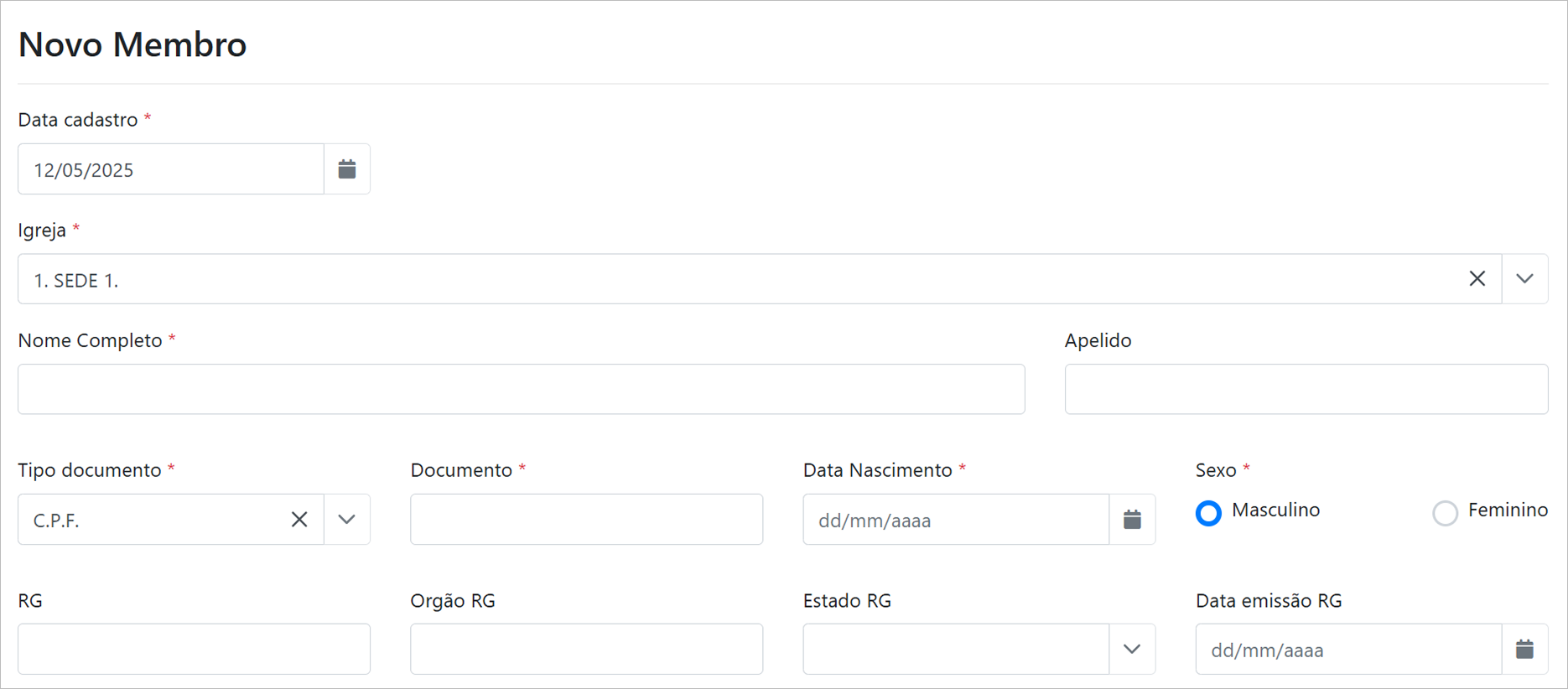Click the Apelido input field
The image size is (1568, 689).
pyautogui.click(x=1306, y=389)
